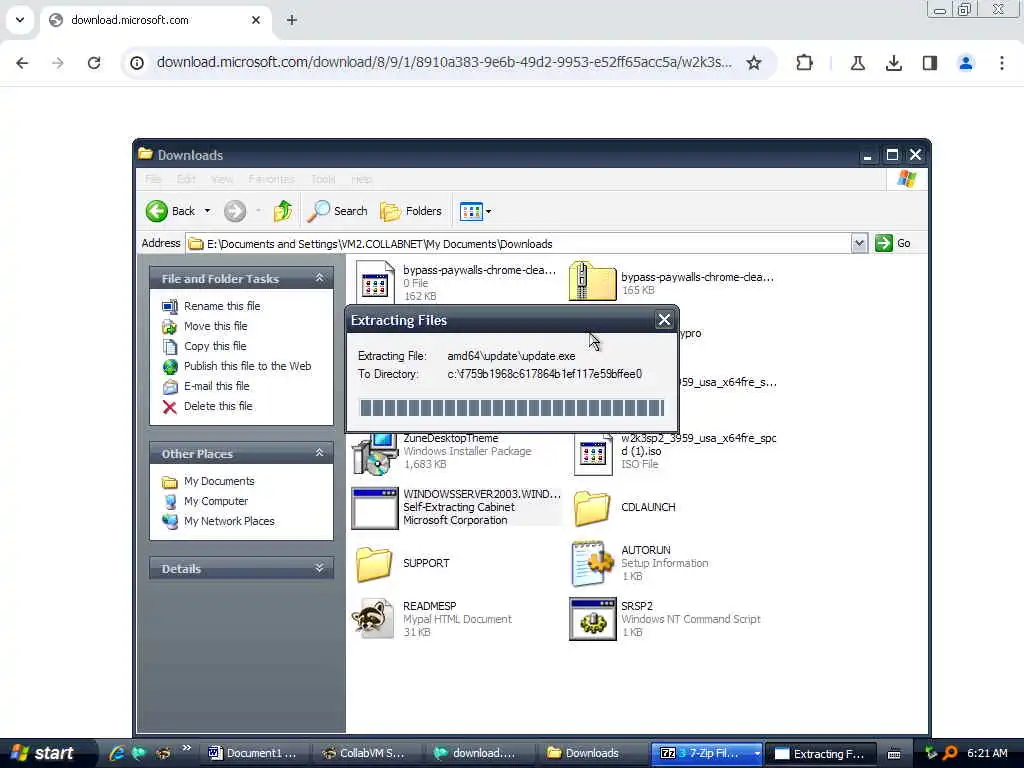Open the Chrome extensions puzzle icon
This screenshot has width=1024, height=768.
point(805,63)
